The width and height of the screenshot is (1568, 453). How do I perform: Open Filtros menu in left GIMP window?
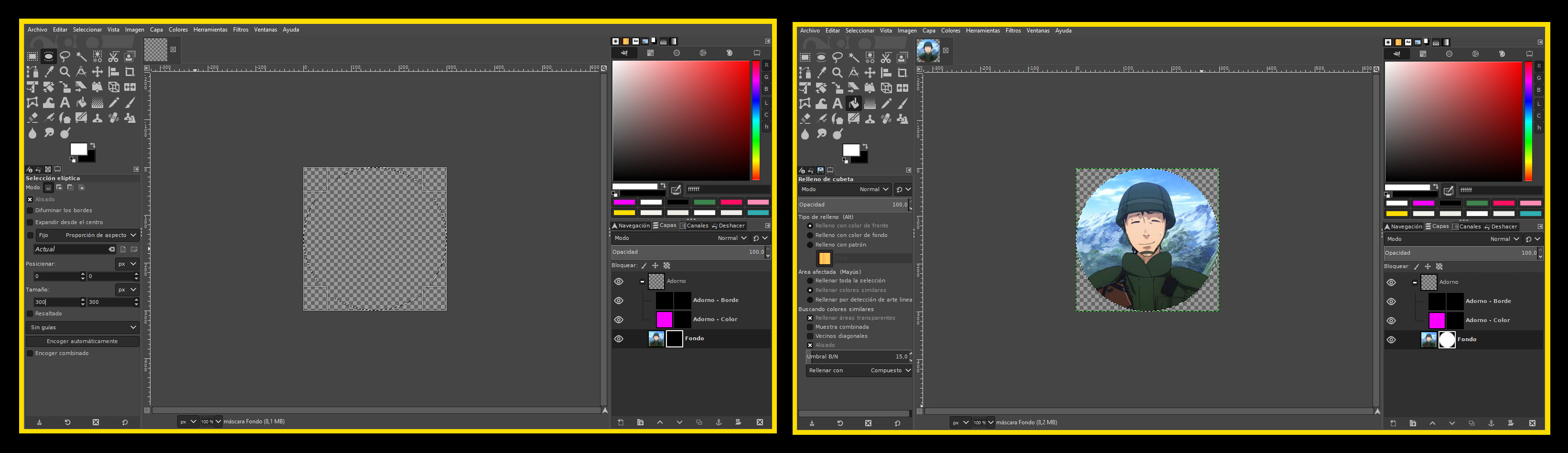[240, 29]
